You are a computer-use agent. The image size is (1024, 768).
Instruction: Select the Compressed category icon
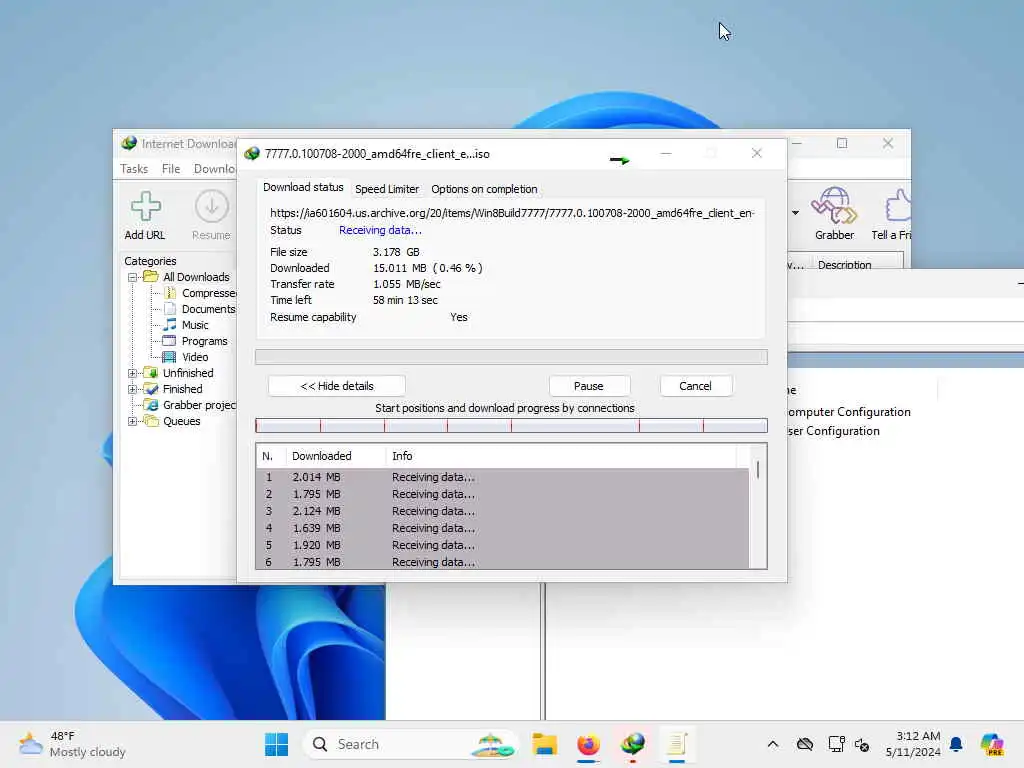tap(170, 293)
